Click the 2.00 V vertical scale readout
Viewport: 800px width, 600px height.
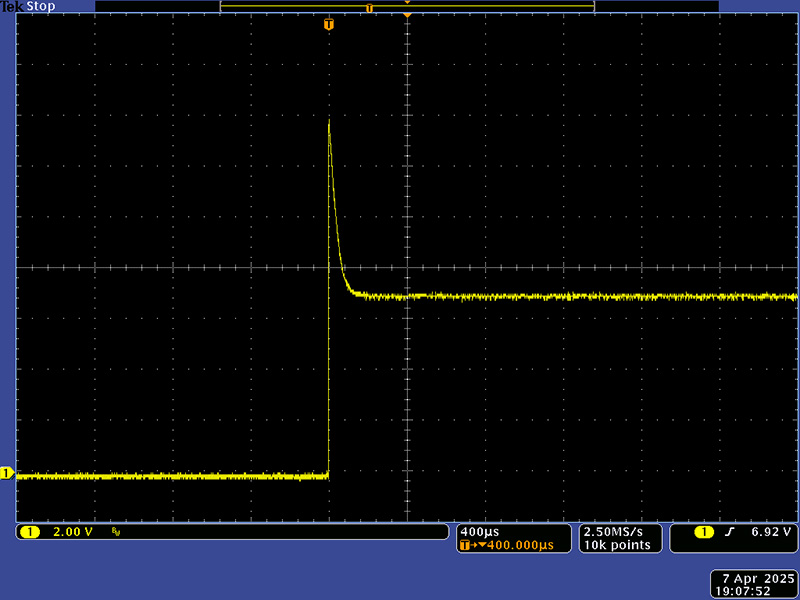[x=72, y=532]
